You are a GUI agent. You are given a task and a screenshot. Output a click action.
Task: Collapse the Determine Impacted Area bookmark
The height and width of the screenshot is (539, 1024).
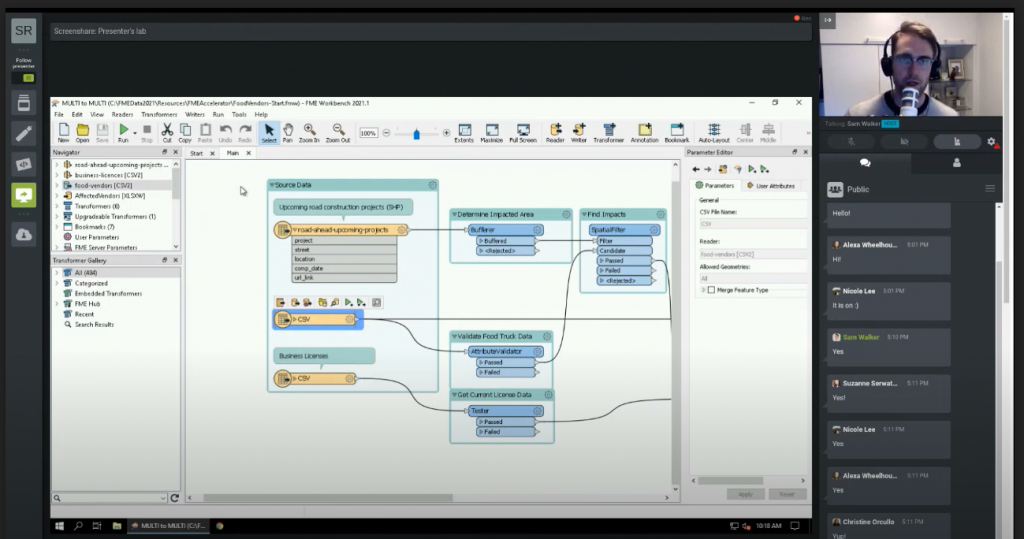(455, 214)
